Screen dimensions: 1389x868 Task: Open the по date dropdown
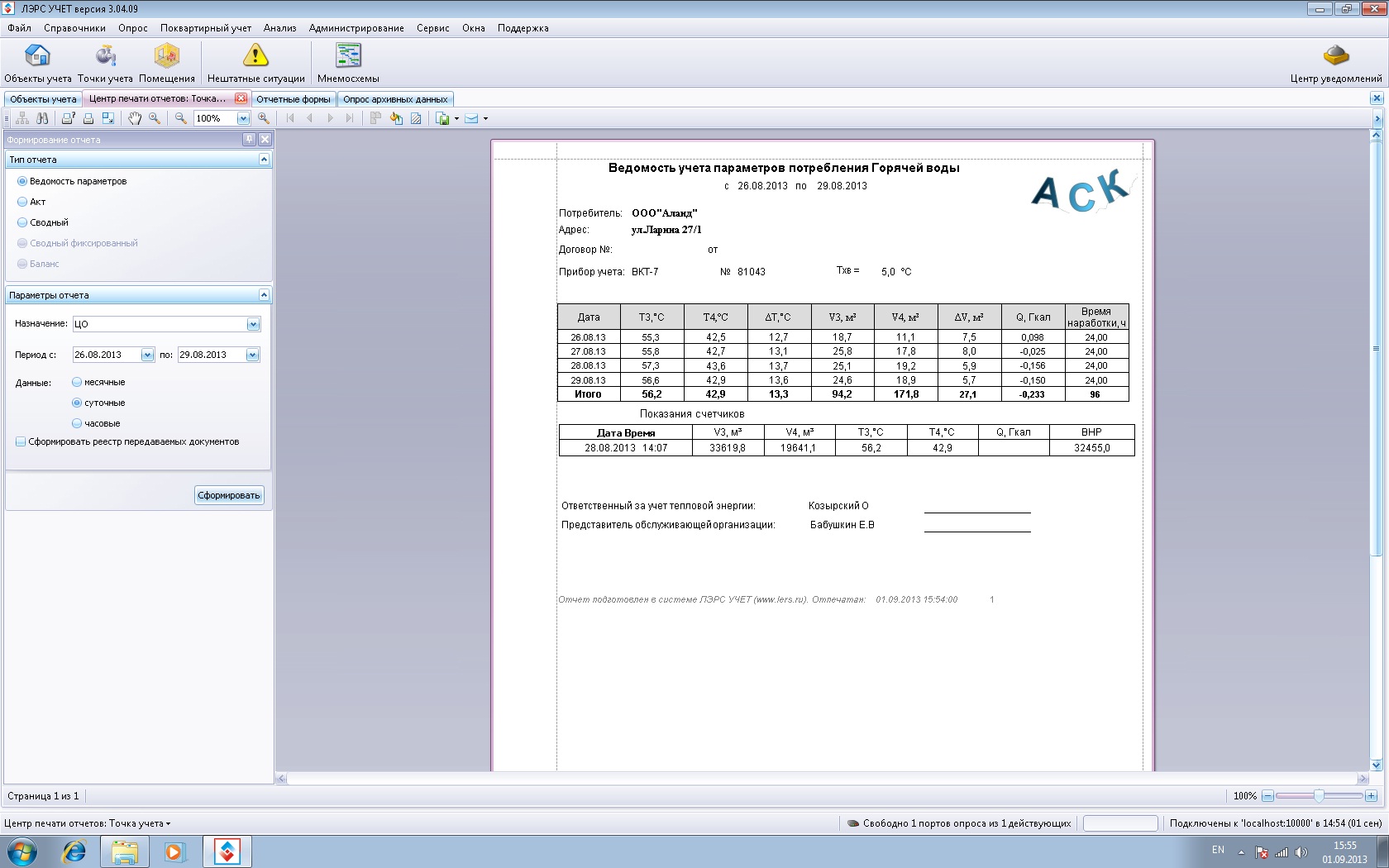[252, 355]
